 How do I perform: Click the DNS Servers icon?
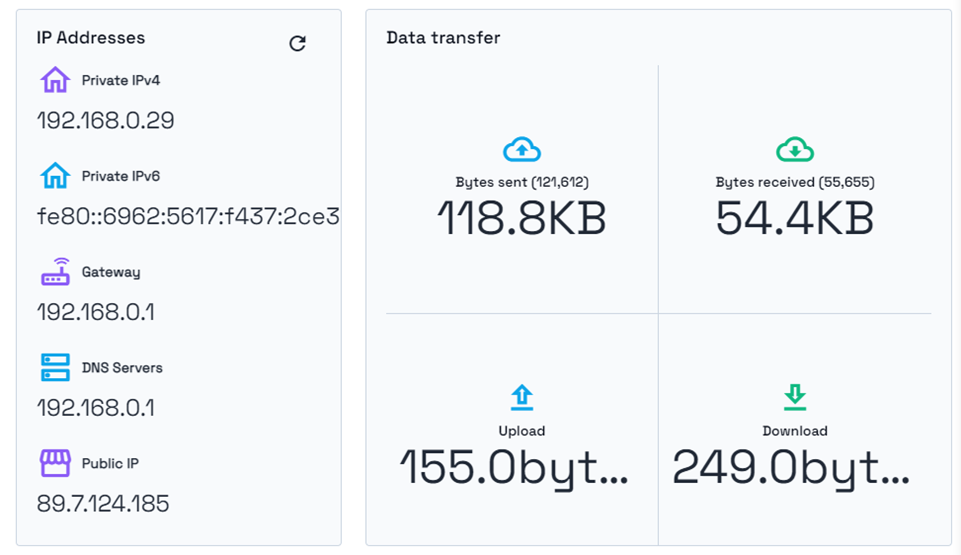tap(55, 367)
